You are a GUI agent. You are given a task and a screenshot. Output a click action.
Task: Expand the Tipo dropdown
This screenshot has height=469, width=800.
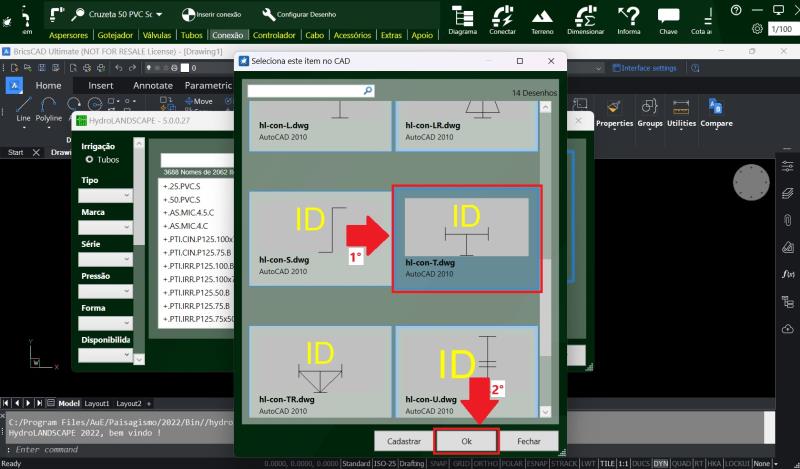[x=106, y=196]
